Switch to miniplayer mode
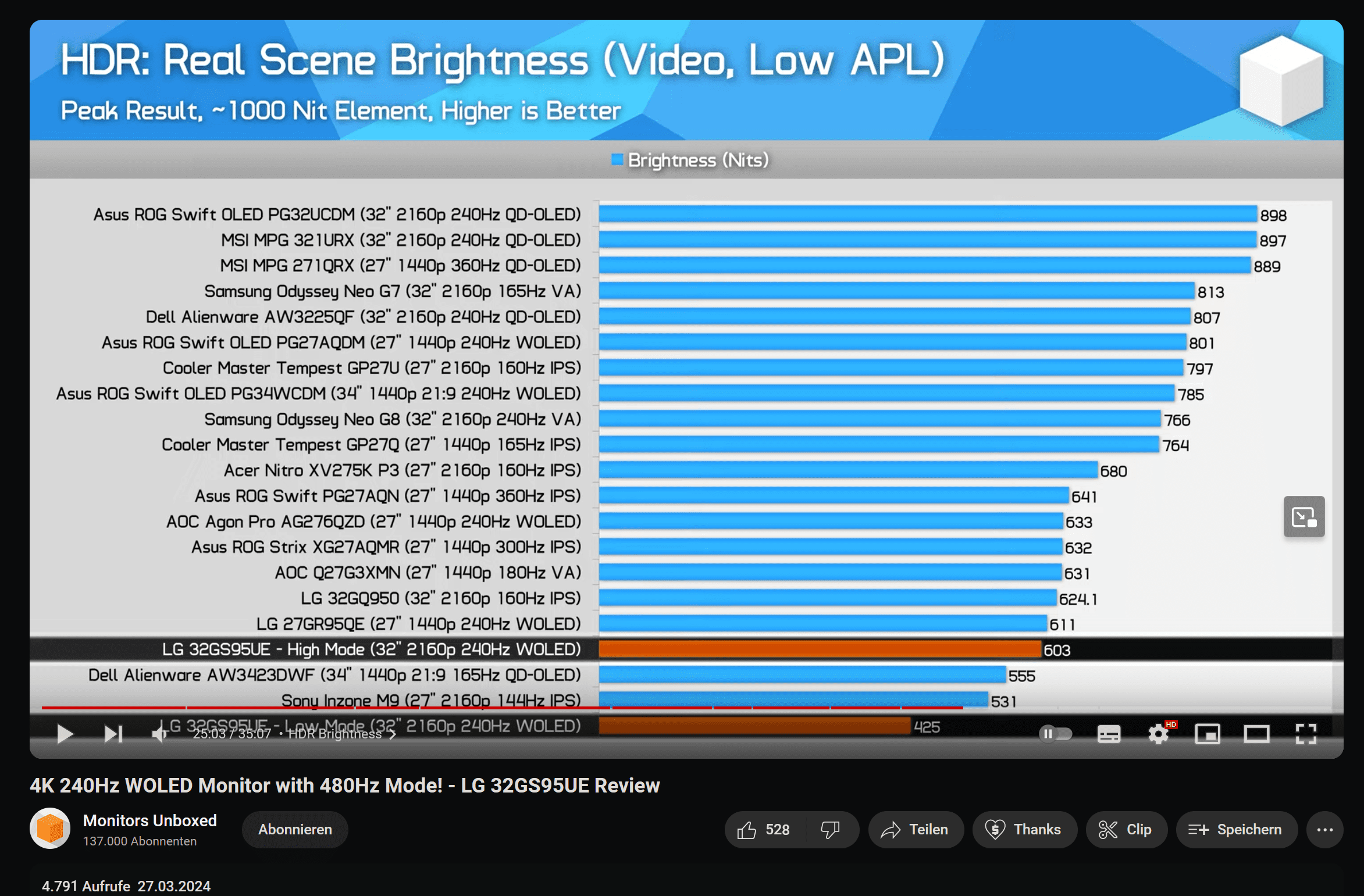The height and width of the screenshot is (896, 1364). (1208, 734)
